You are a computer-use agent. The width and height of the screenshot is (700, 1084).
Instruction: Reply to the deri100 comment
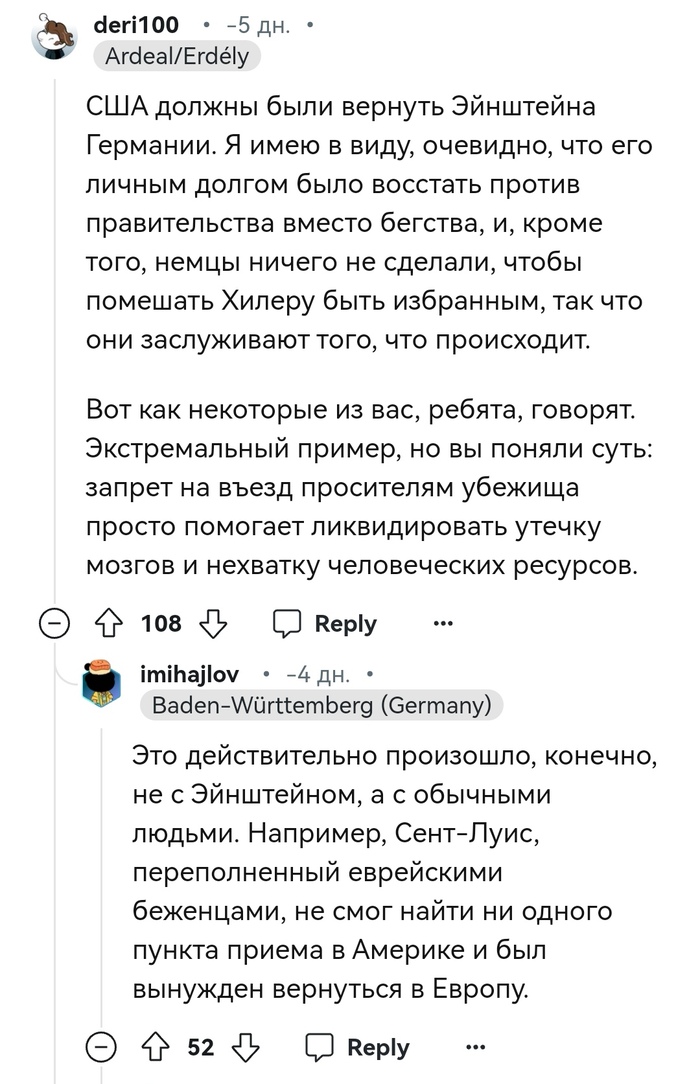pos(326,624)
